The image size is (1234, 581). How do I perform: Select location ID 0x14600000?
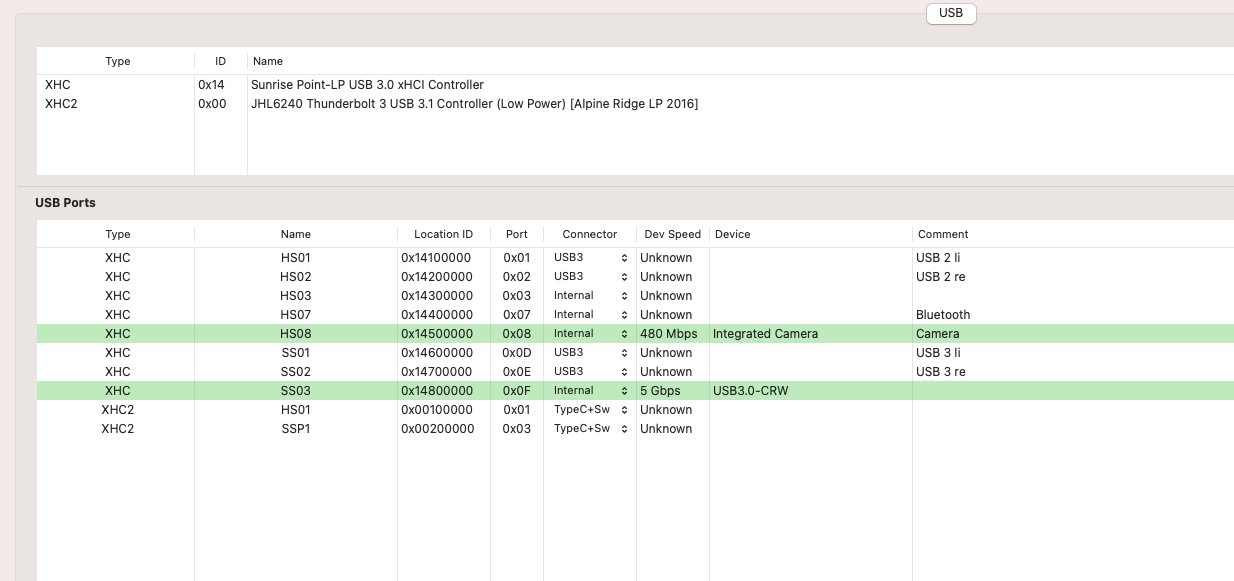437,353
